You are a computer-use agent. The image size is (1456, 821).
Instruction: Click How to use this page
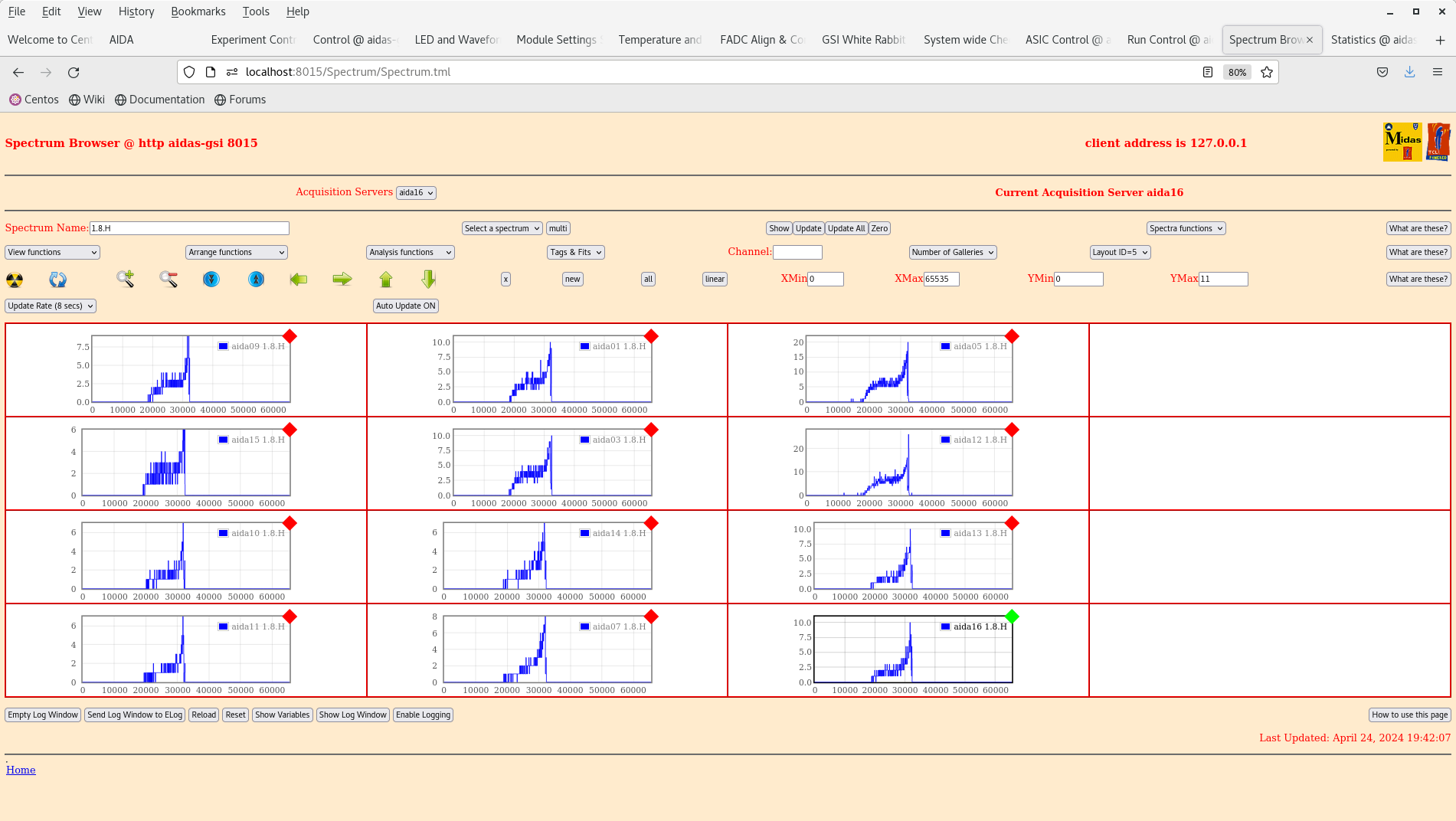[x=1409, y=715]
